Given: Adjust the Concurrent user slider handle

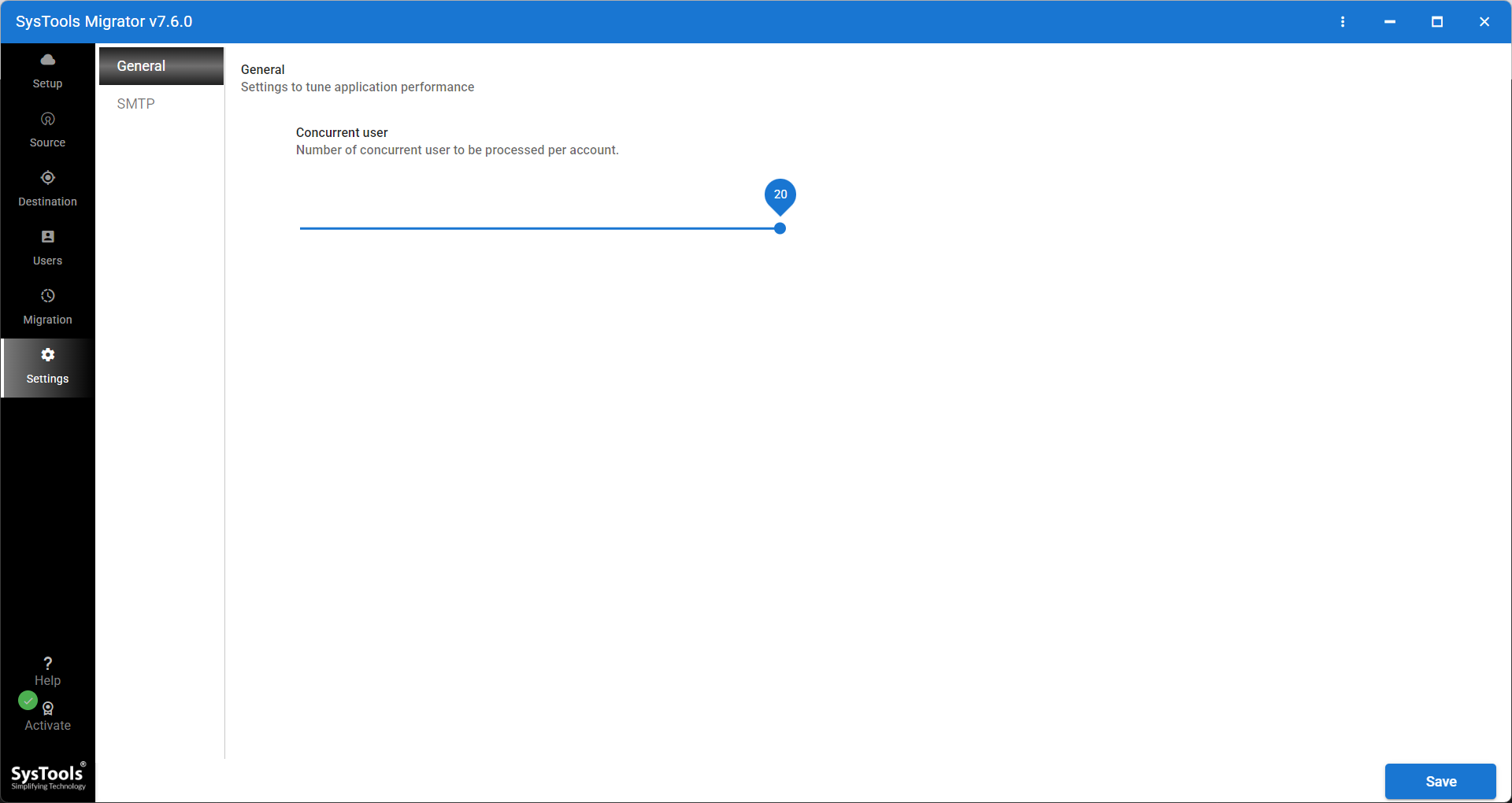Looking at the screenshot, I should pyautogui.click(x=779, y=228).
